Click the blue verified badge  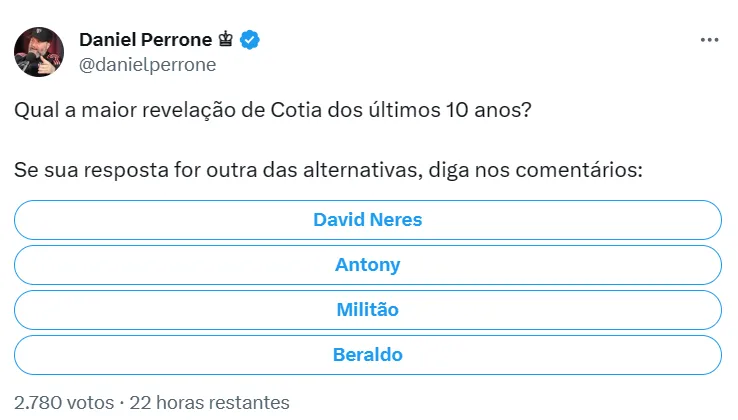[x=252, y=40]
